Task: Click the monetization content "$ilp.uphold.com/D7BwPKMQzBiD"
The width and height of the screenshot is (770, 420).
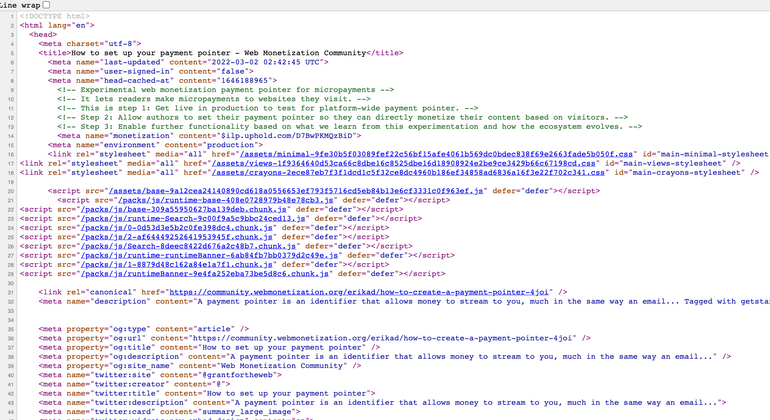Action: tap(286, 136)
